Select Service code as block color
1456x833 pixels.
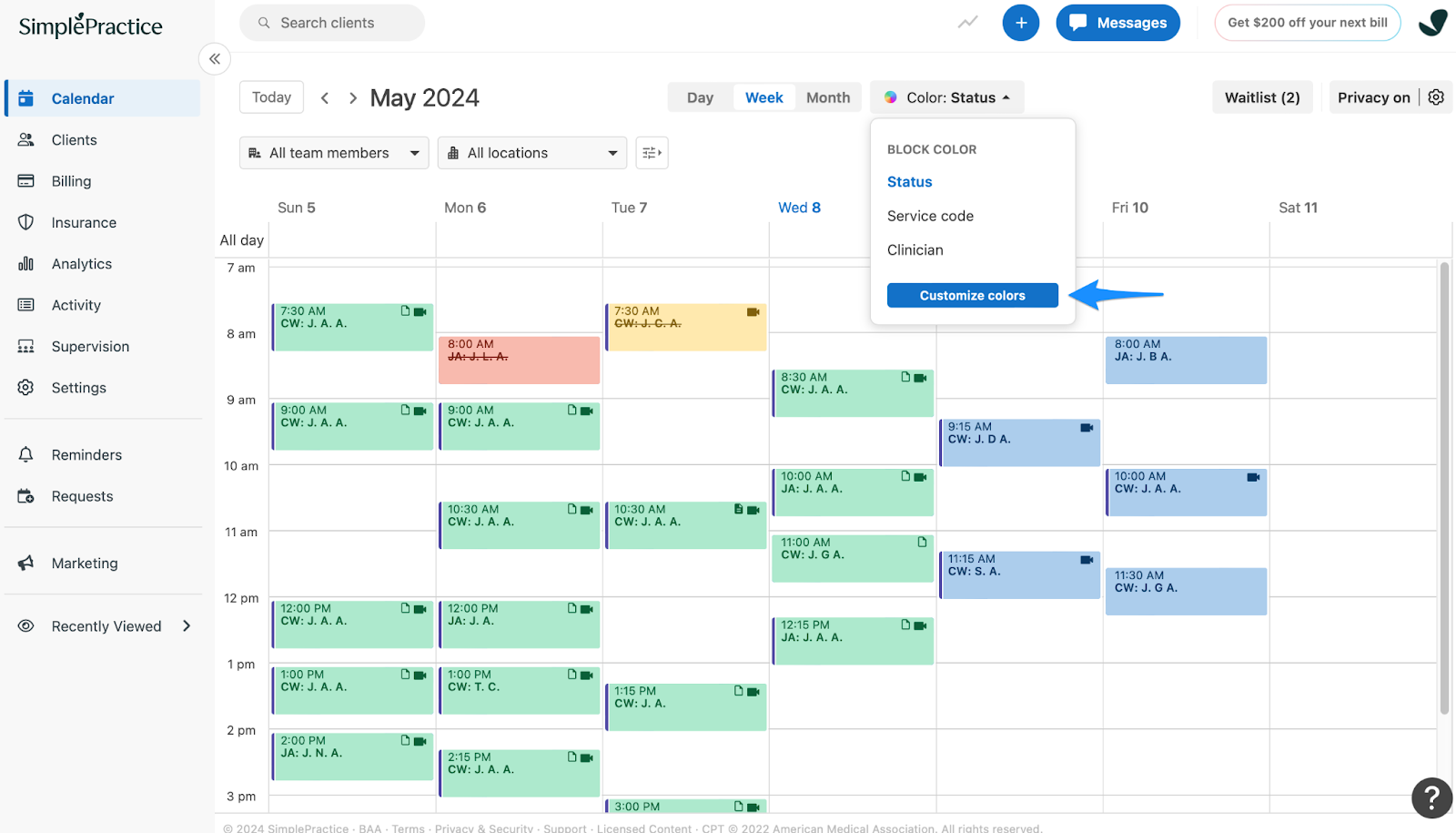tap(930, 216)
